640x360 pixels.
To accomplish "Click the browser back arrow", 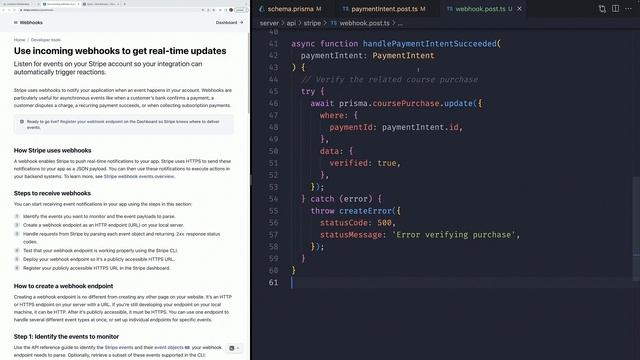I will point(4,10).
